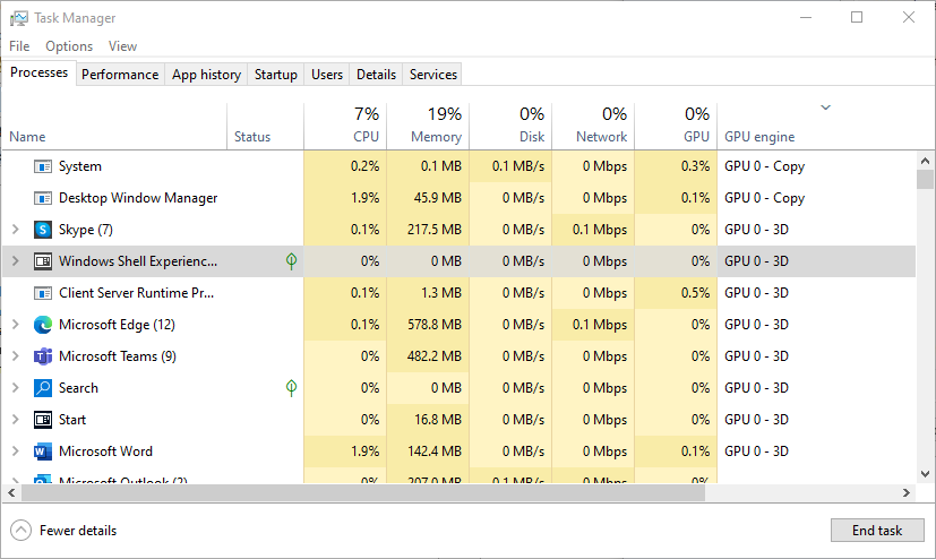Switch to the Users tab
This screenshot has width=936, height=560.
click(x=327, y=74)
